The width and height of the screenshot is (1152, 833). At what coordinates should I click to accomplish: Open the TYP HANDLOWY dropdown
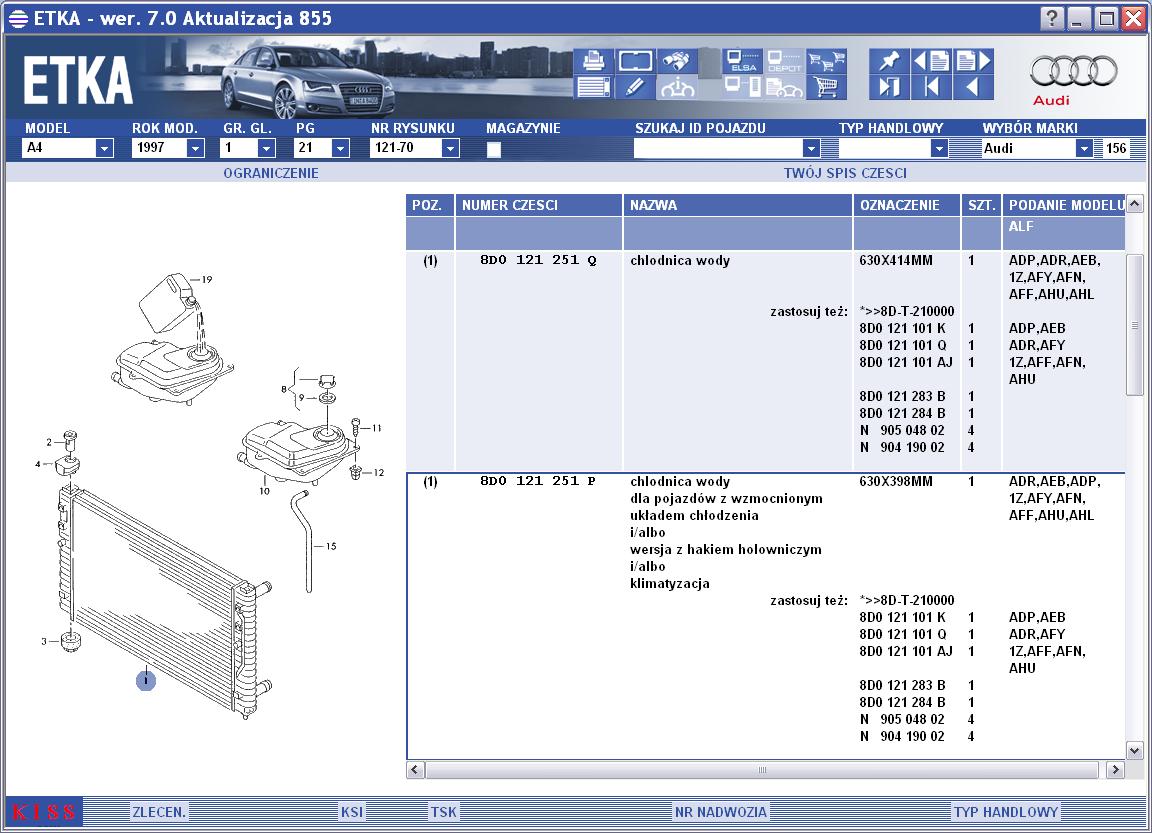pyautogui.click(x=938, y=148)
